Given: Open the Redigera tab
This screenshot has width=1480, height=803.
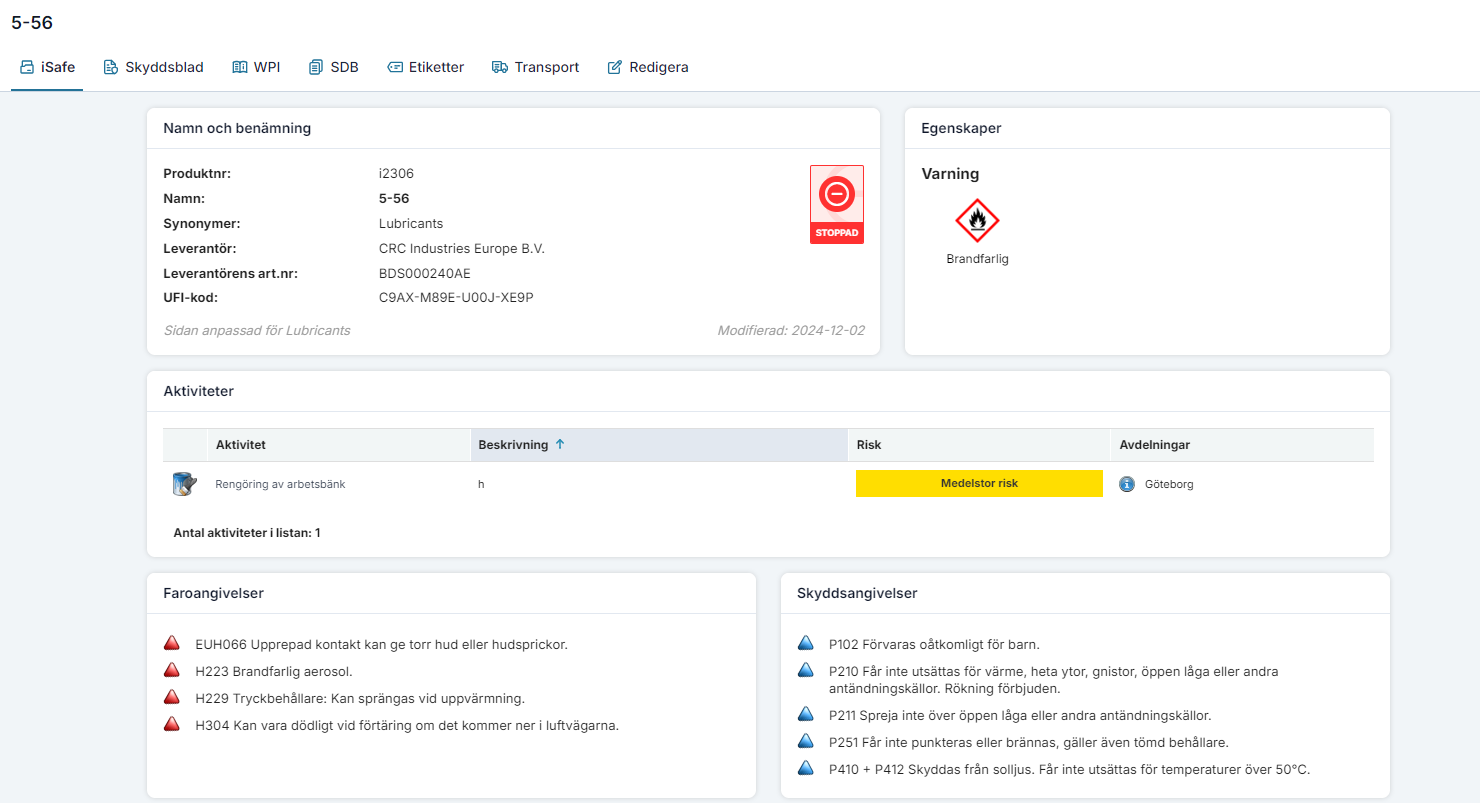Looking at the screenshot, I should [648, 67].
